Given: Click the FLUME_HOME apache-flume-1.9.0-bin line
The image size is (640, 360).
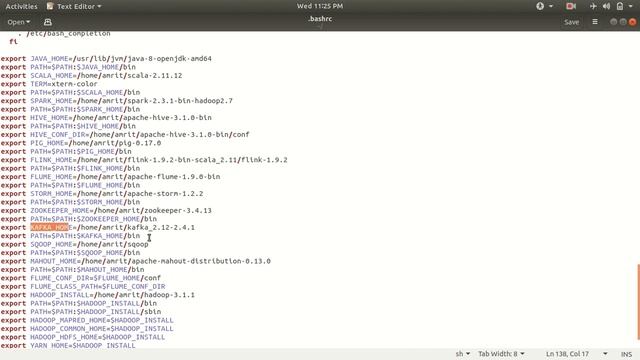Looking at the screenshot, I should click(x=110, y=177).
